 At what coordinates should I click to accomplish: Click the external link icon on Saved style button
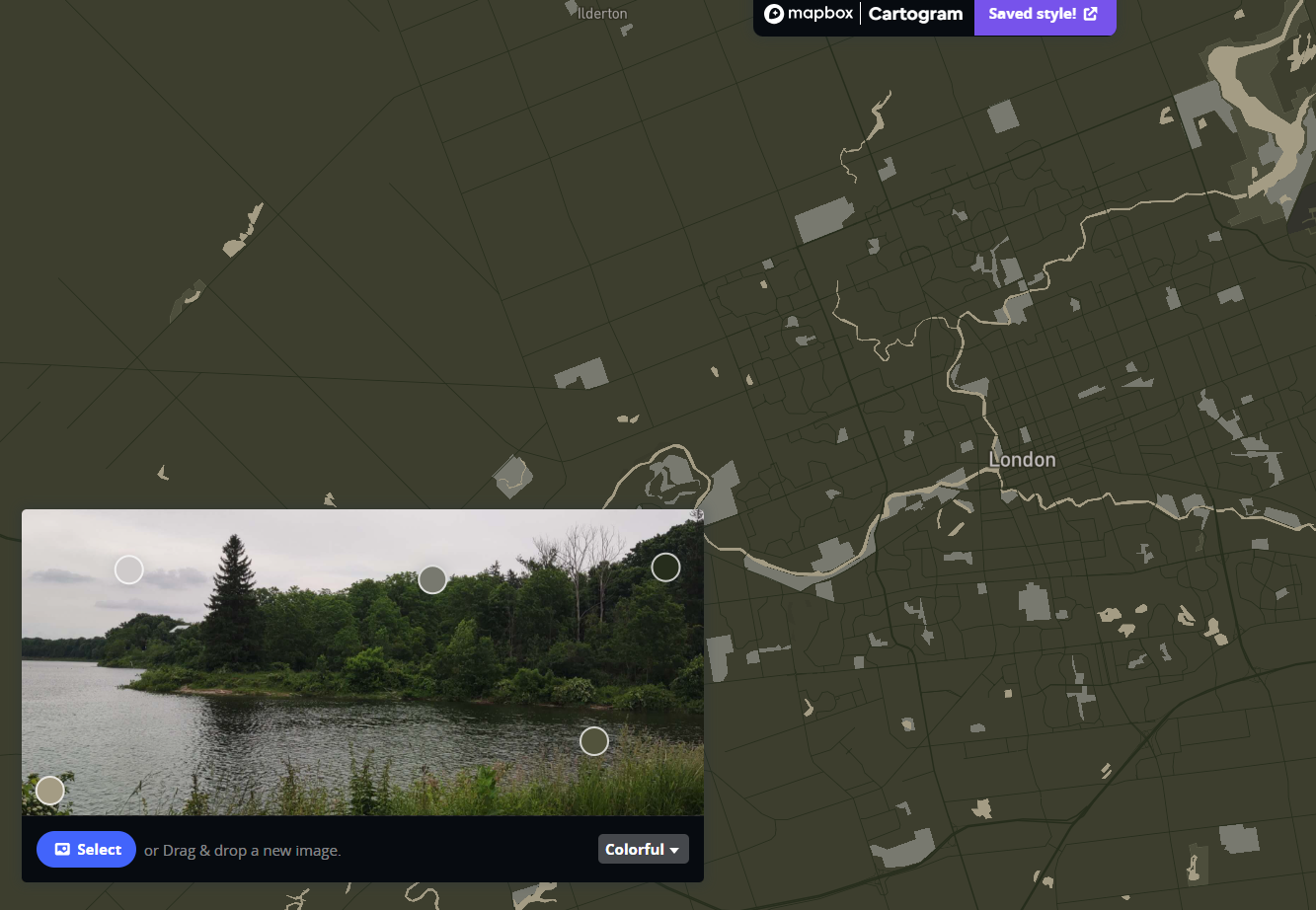click(x=1091, y=14)
